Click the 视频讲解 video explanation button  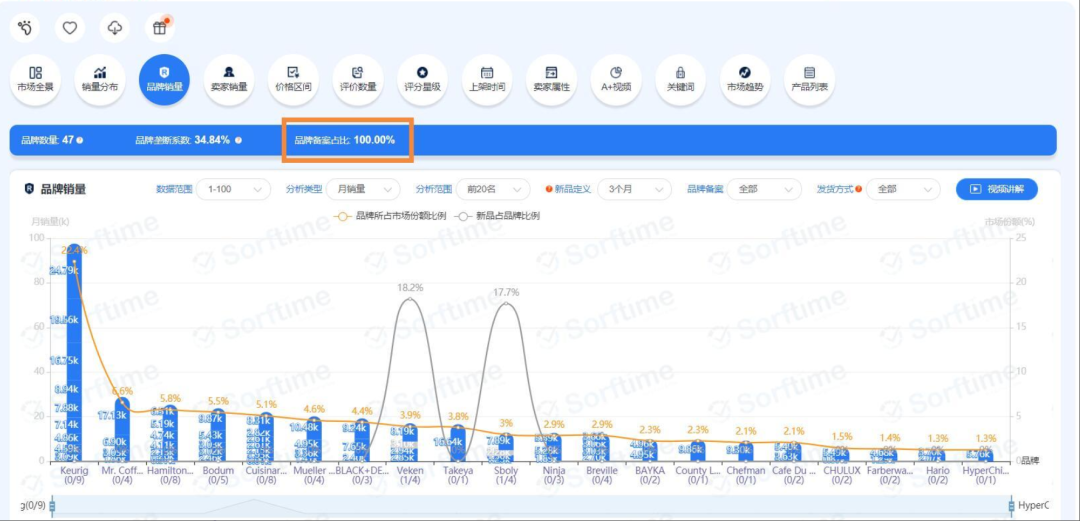click(x=997, y=189)
